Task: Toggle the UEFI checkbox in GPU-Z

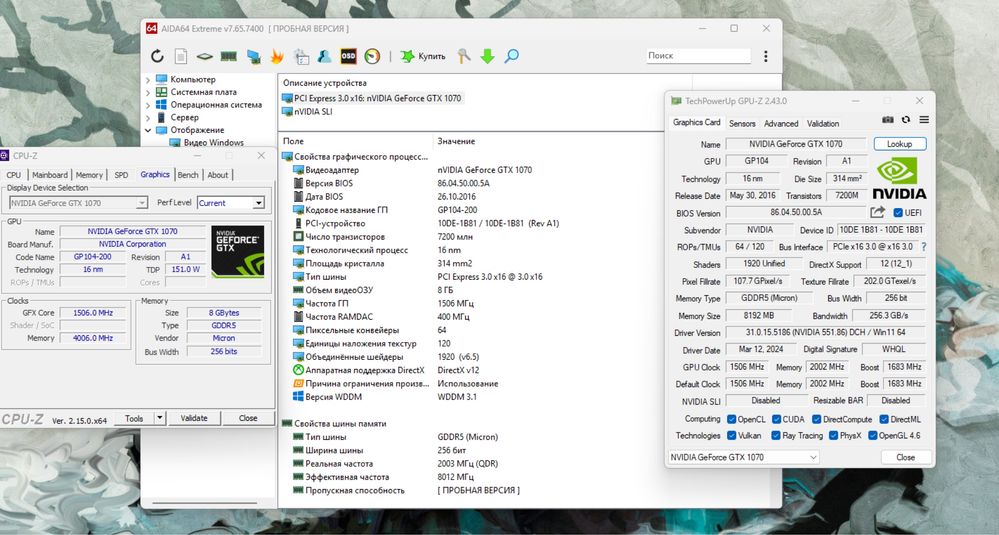Action: pos(898,213)
